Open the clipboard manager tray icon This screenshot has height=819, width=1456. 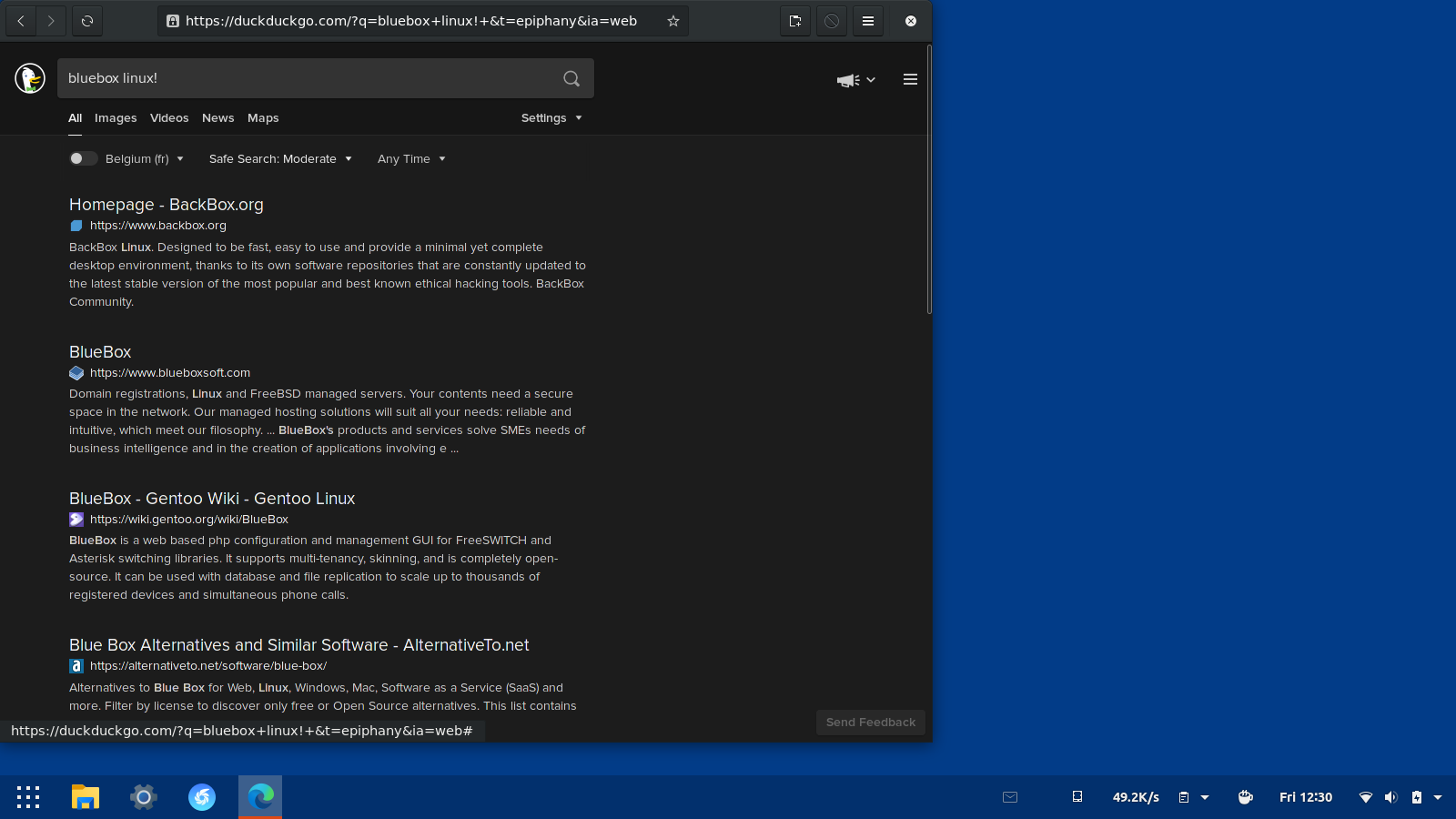tap(1184, 797)
